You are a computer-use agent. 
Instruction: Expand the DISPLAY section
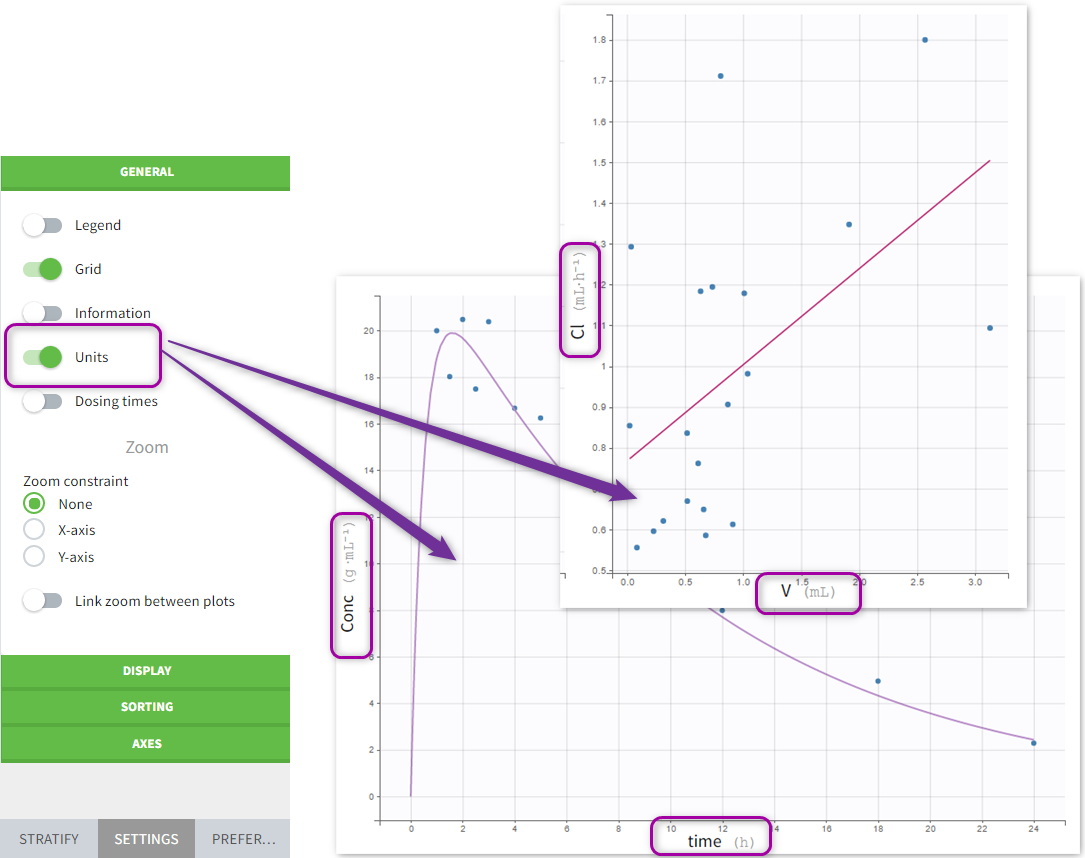point(146,671)
